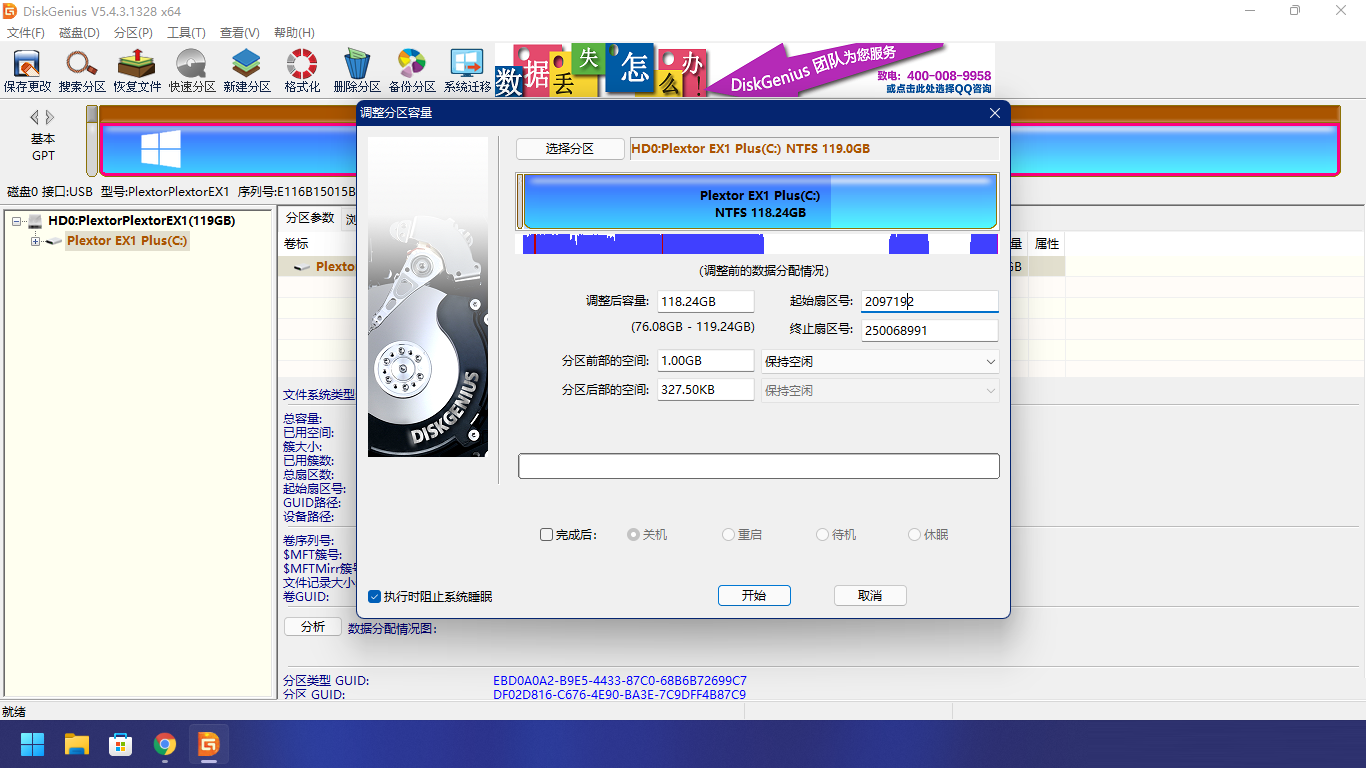Viewport: 1366px width, 768px height.
Task: Click the 基本 GPT disk type label
Action: 43,147
